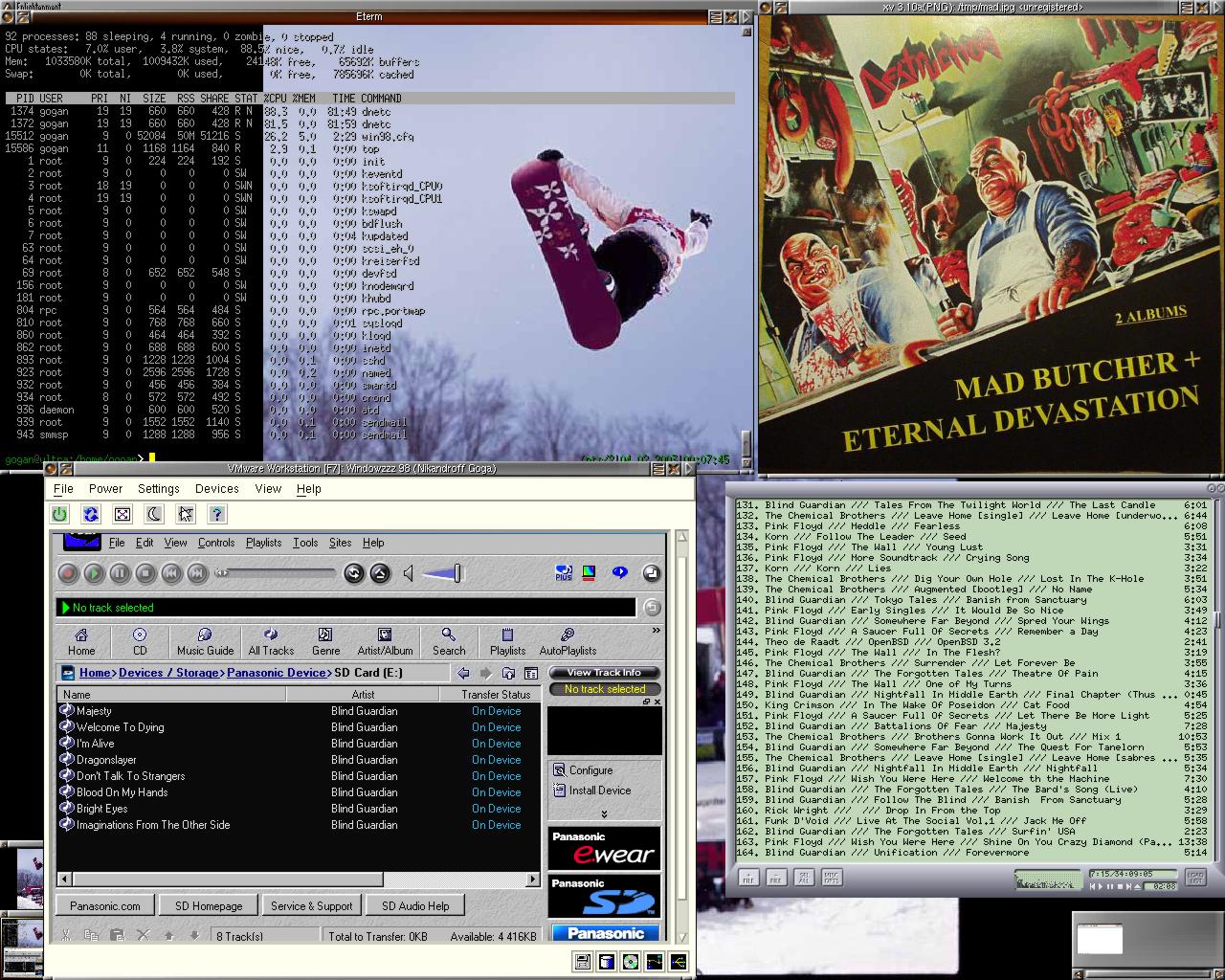Click the VMware floppy device status icon
Screen dimensions: 1225x980
582,962
